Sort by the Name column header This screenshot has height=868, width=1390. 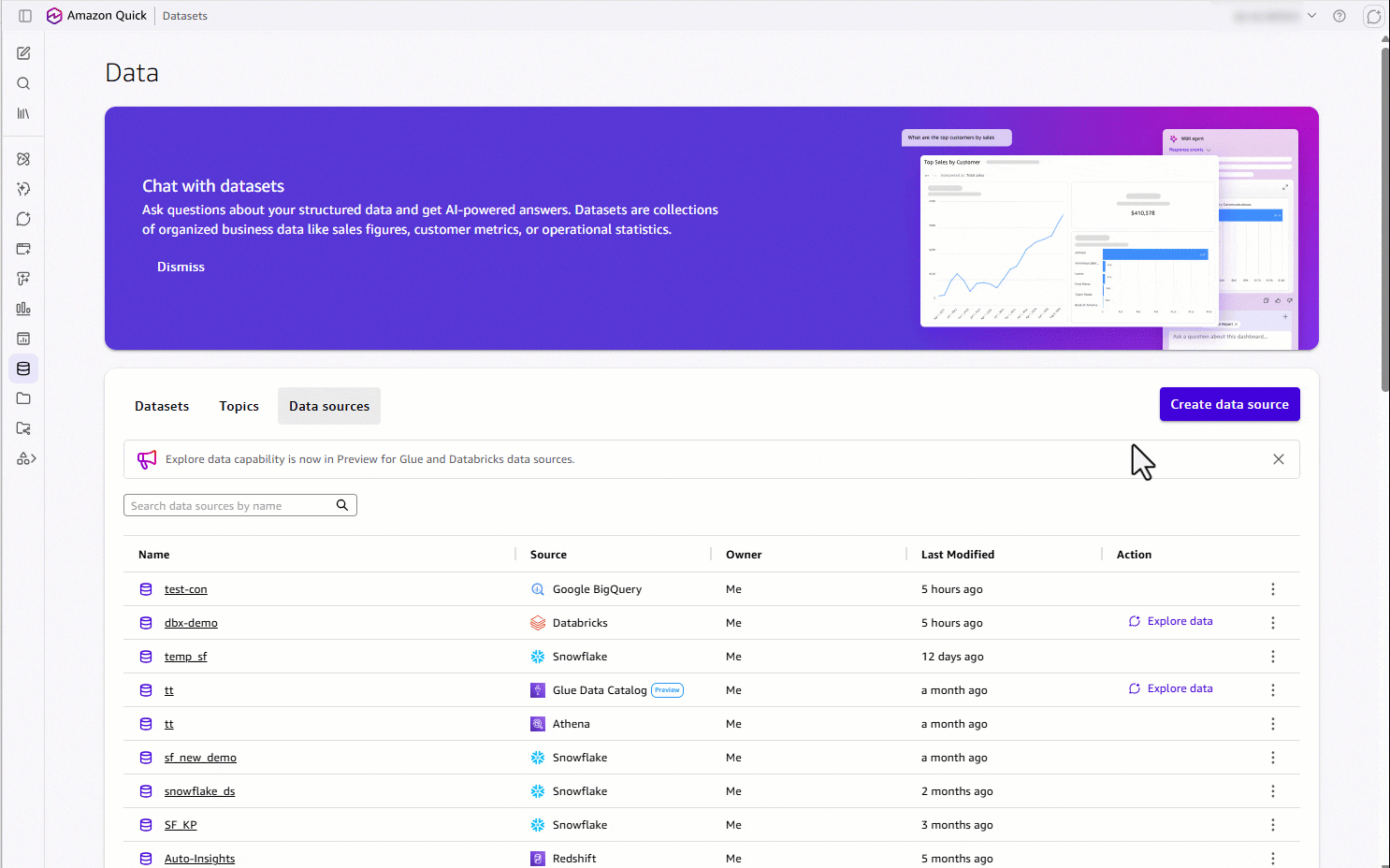(x=154, y=555)
